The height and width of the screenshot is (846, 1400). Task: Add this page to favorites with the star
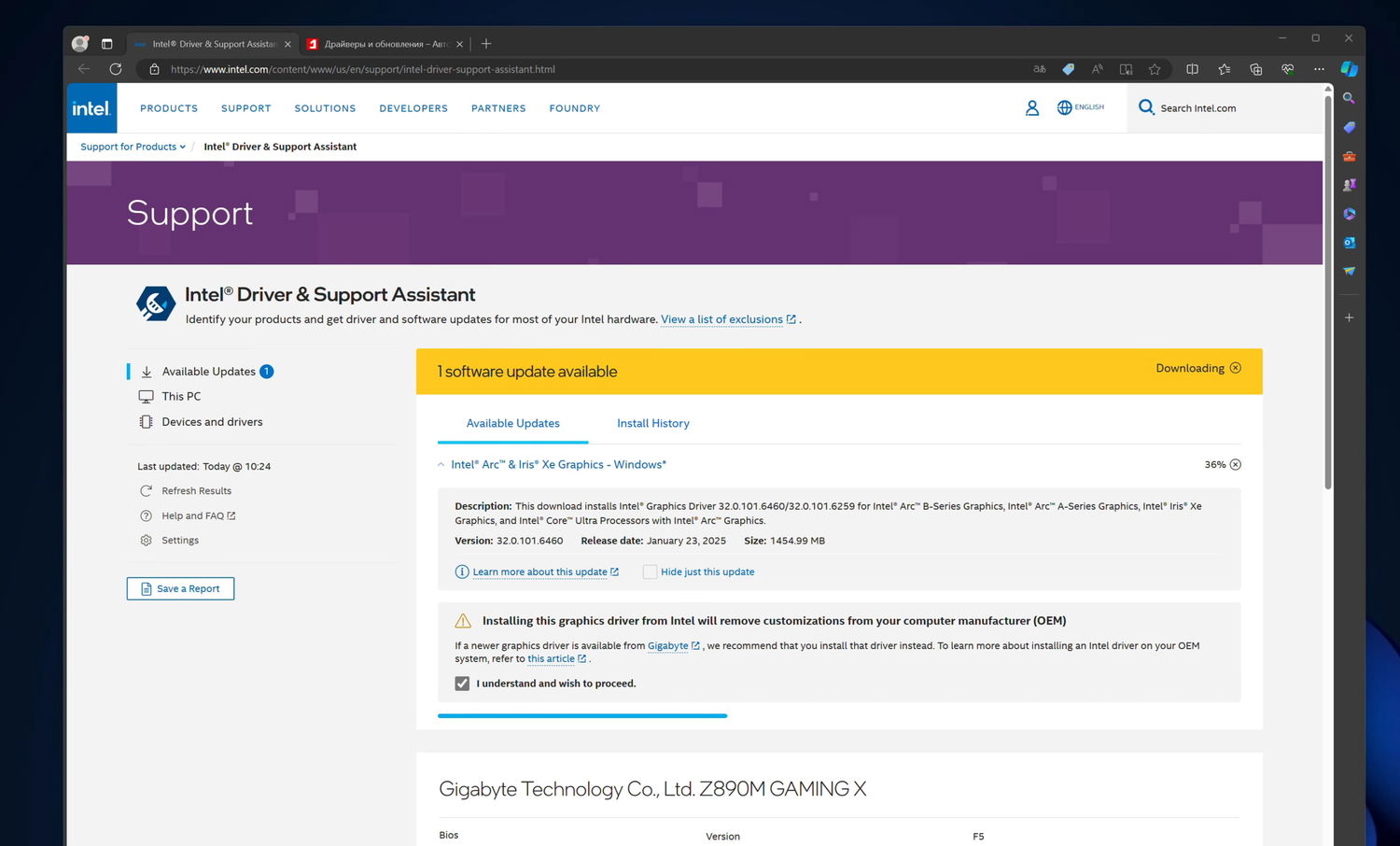tap(1155, 69)
